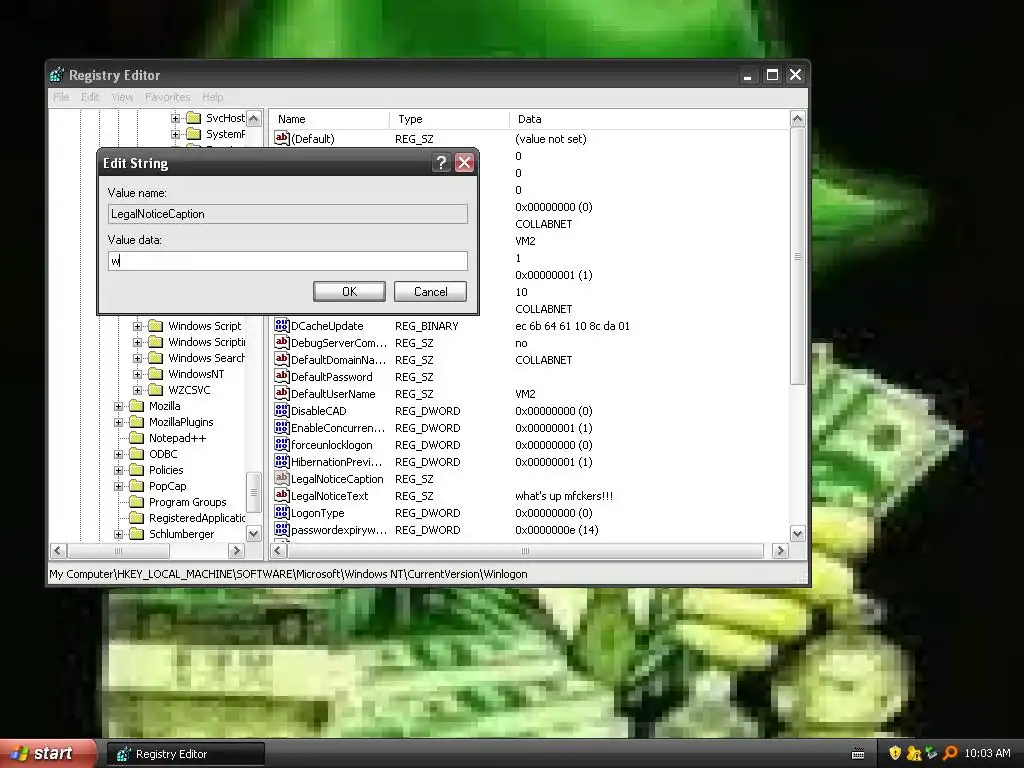This screenshot has height=768, width=1024.
Task: Select the Windows Scripting tree item
Action: coord(206,342)
